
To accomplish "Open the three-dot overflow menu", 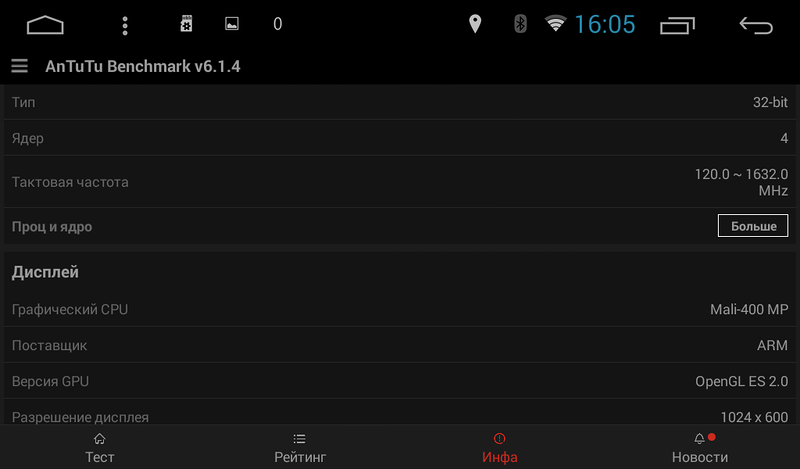I will 125,25.
